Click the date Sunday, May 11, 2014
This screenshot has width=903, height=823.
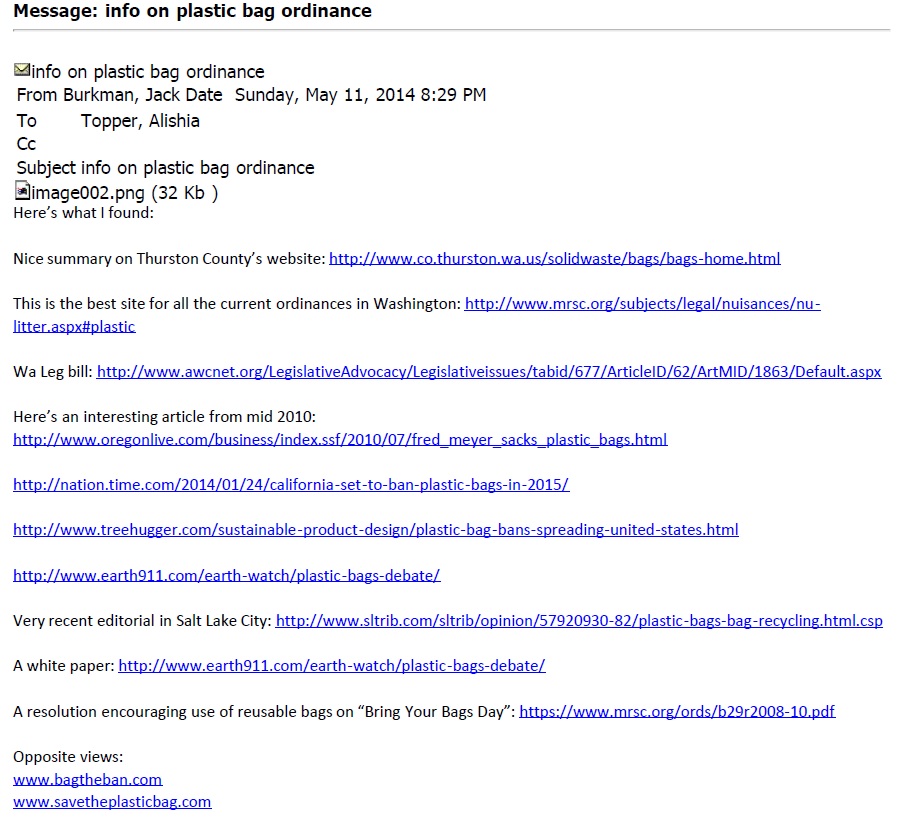point(325,95)
